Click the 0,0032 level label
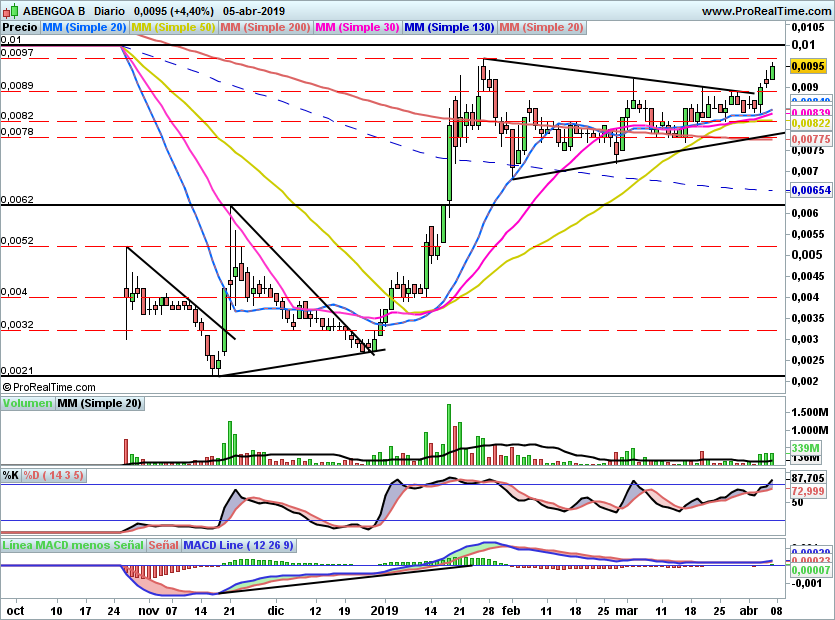The image size is (835, 620). coord(17,324)
